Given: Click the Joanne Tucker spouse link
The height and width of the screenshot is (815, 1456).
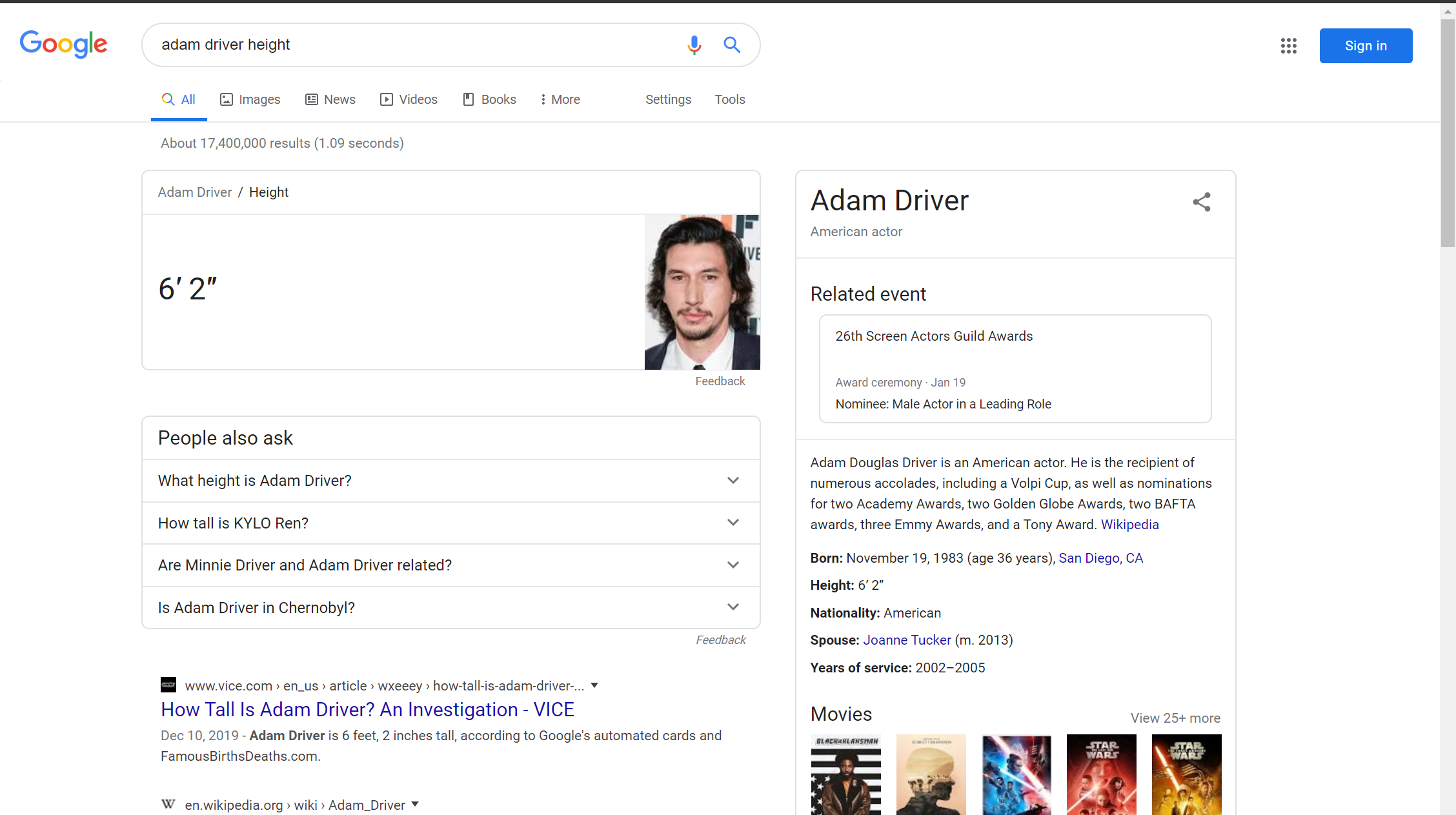Looking at the screenshot, I should point(907,640).
